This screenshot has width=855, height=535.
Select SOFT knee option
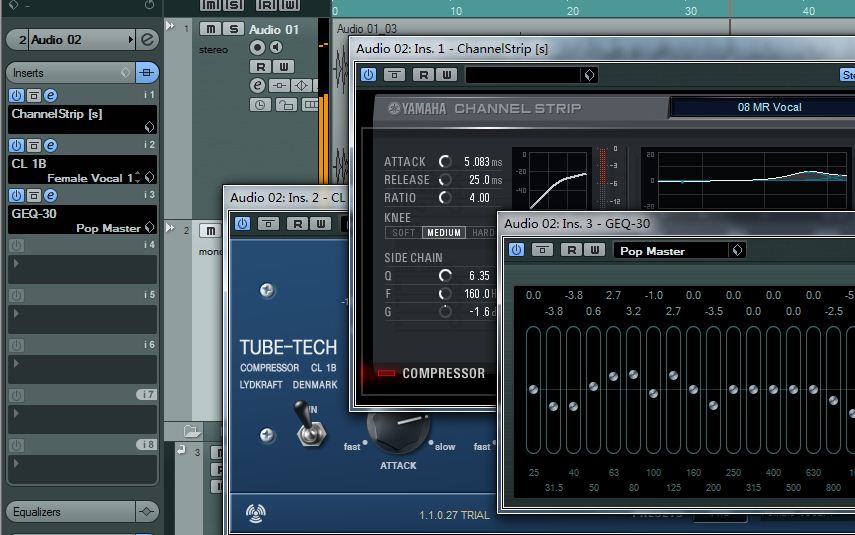tap(404, 233)
